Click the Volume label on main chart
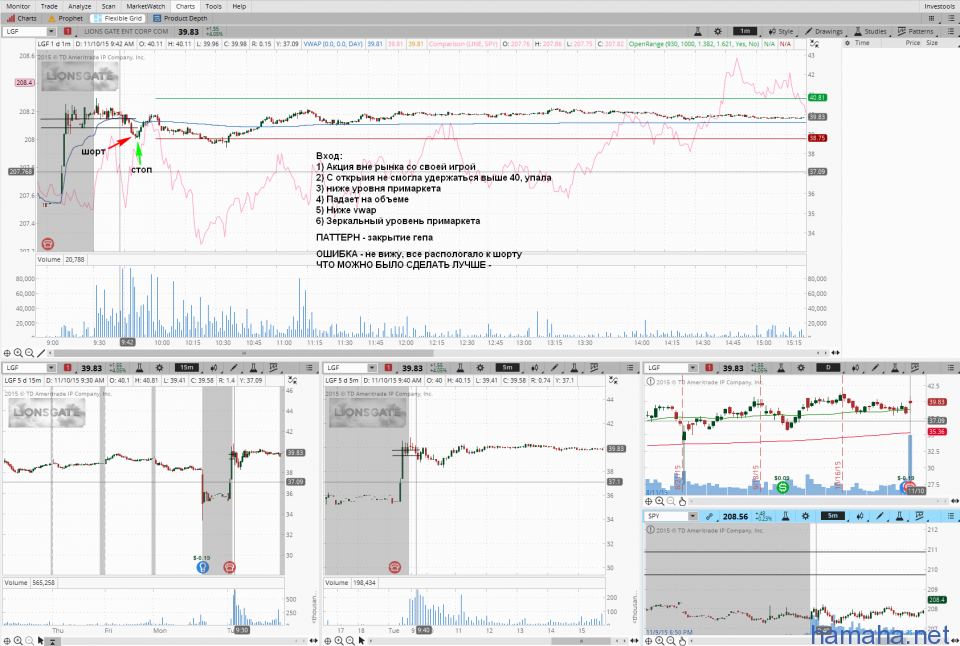The image size is (960, 646). coord(49,260)
